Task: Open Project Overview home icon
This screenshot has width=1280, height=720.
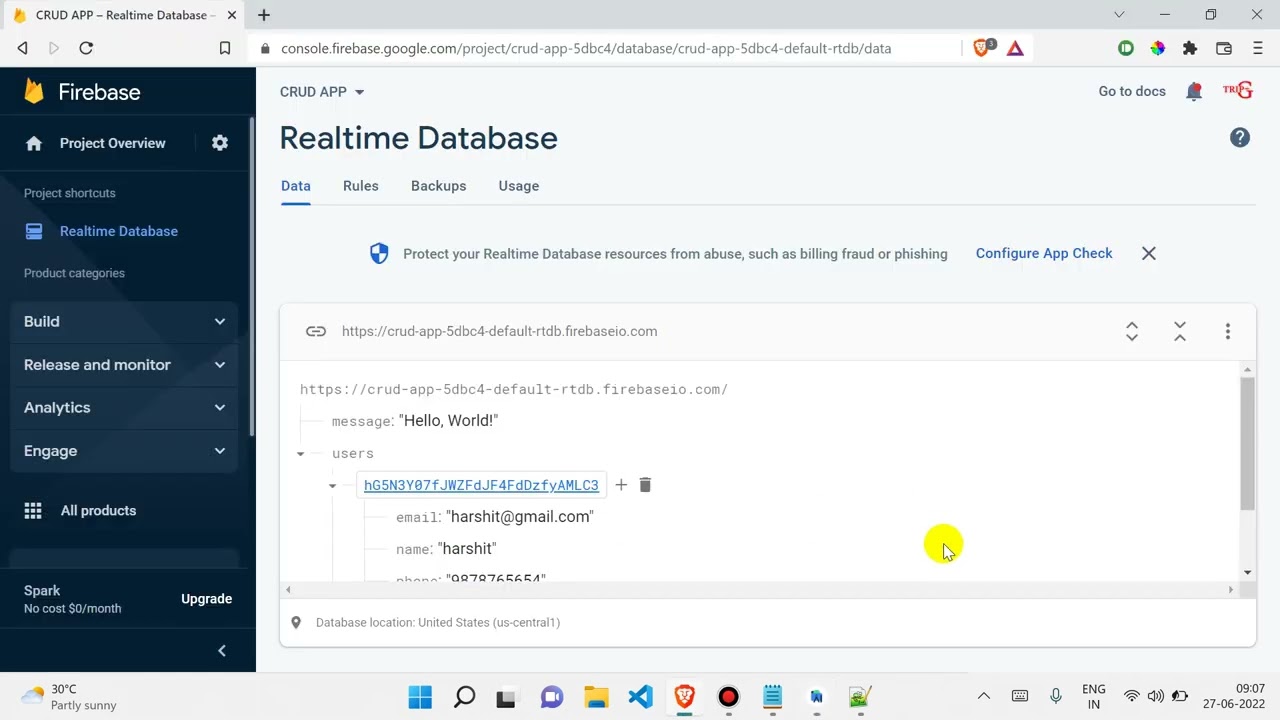Action: click(x=34, y=143)
